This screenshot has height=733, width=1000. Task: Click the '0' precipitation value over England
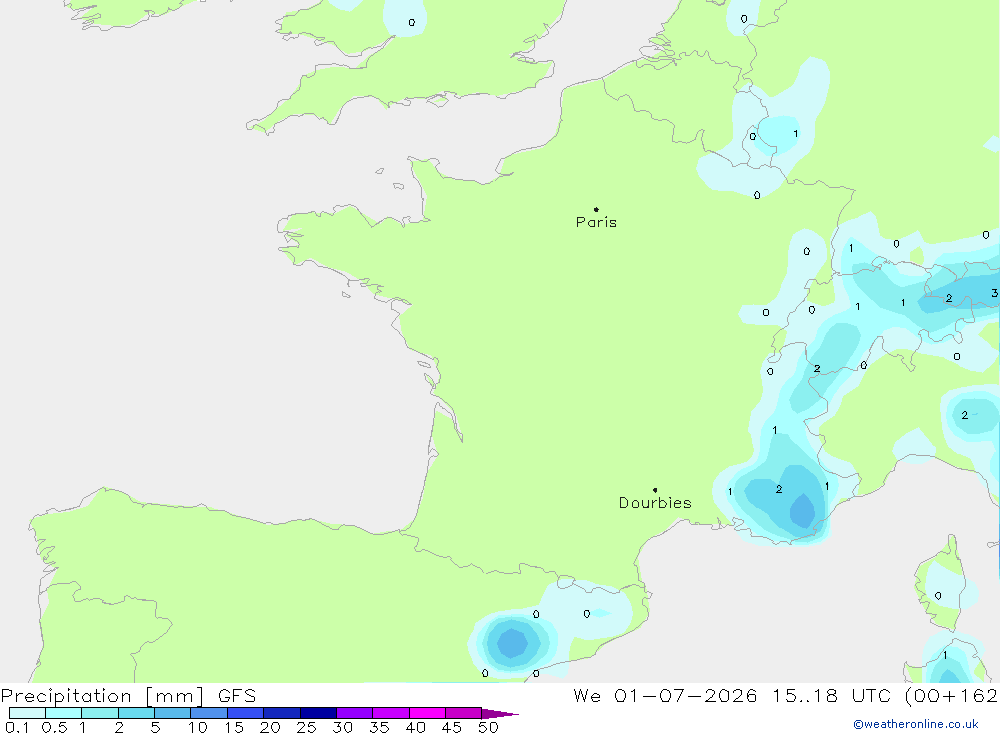pyautogui.click(x=411, y=22)
